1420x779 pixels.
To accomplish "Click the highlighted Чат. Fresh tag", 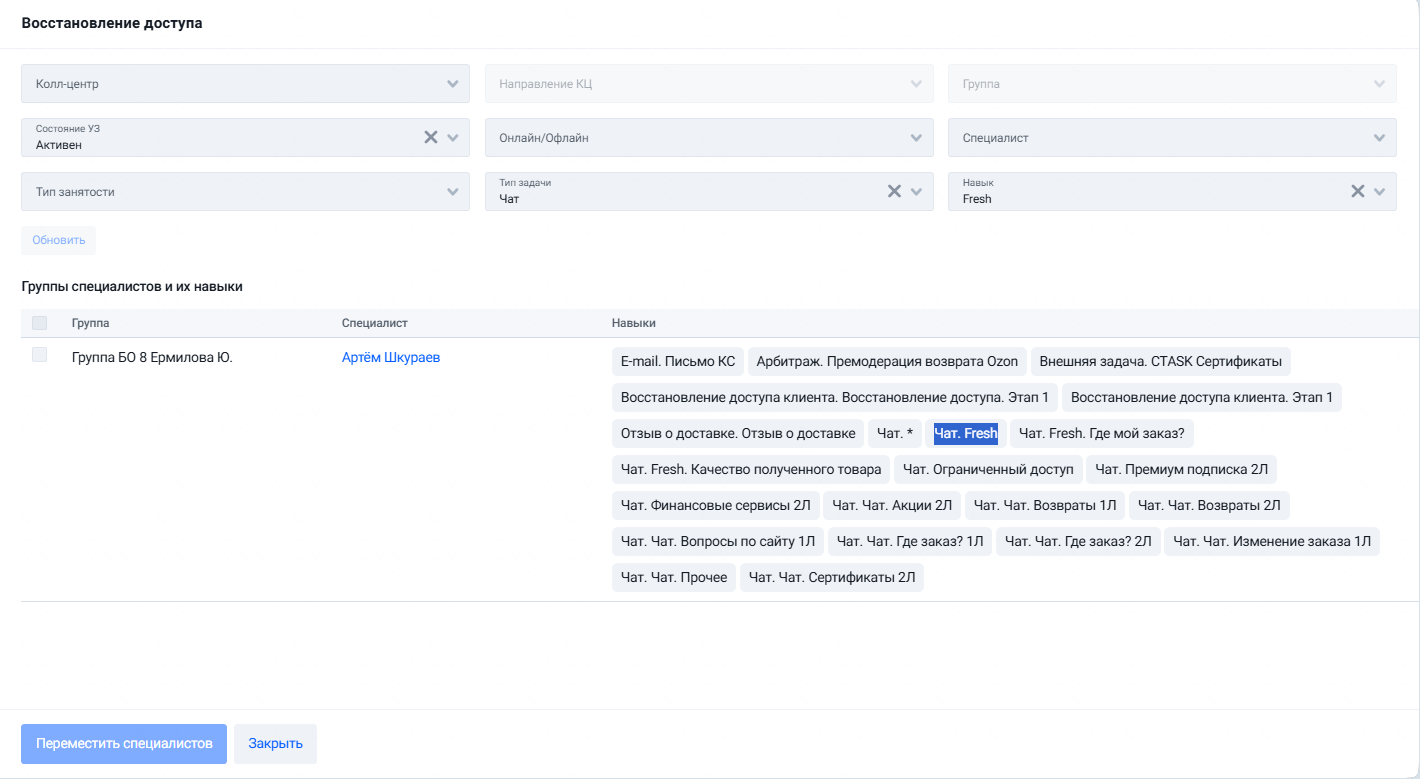I will point(966,433).
